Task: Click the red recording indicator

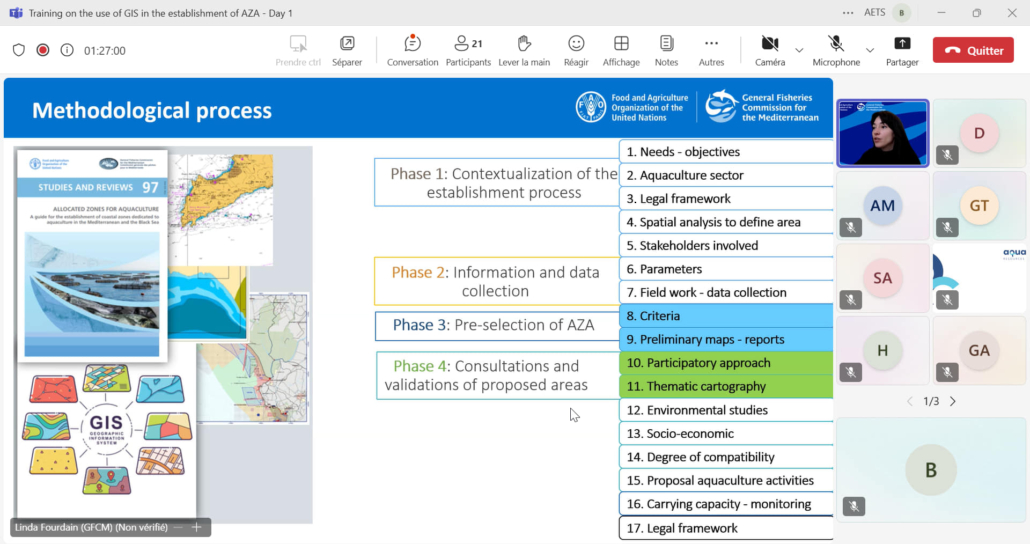Action: [43, 50]
